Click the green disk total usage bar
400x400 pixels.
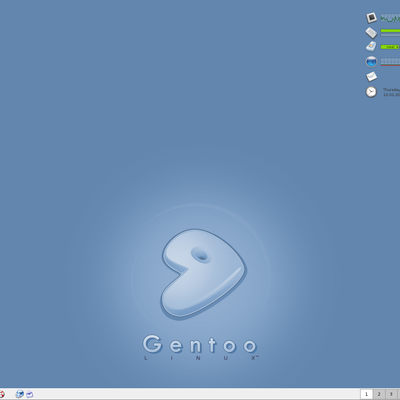click(390, 47)
